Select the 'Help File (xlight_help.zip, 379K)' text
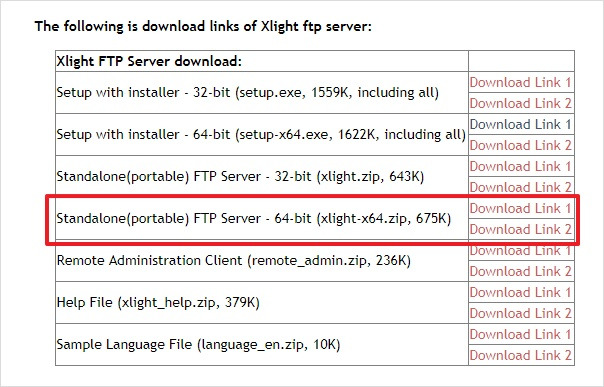Viewport: 604px width, 387px height. [158, 303]
